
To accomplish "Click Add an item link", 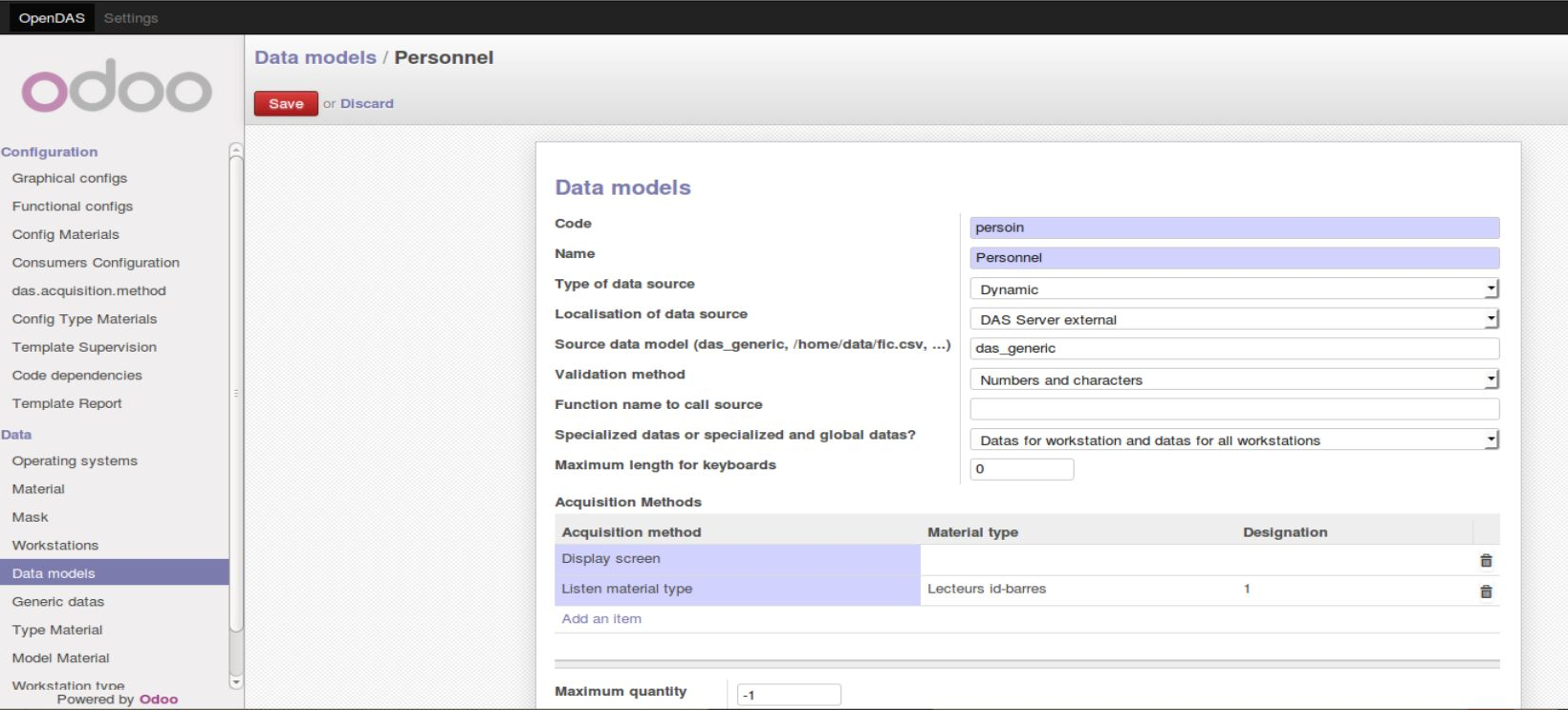I will (x=601, y=618).
